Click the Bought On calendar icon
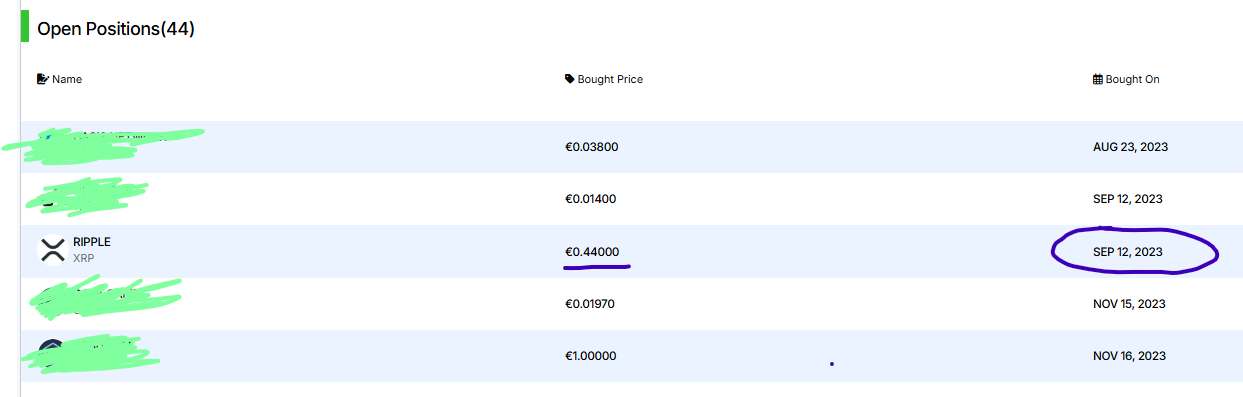This screenshot has height=397, width=1243. pyautogui.click(x=1098, y=79)
